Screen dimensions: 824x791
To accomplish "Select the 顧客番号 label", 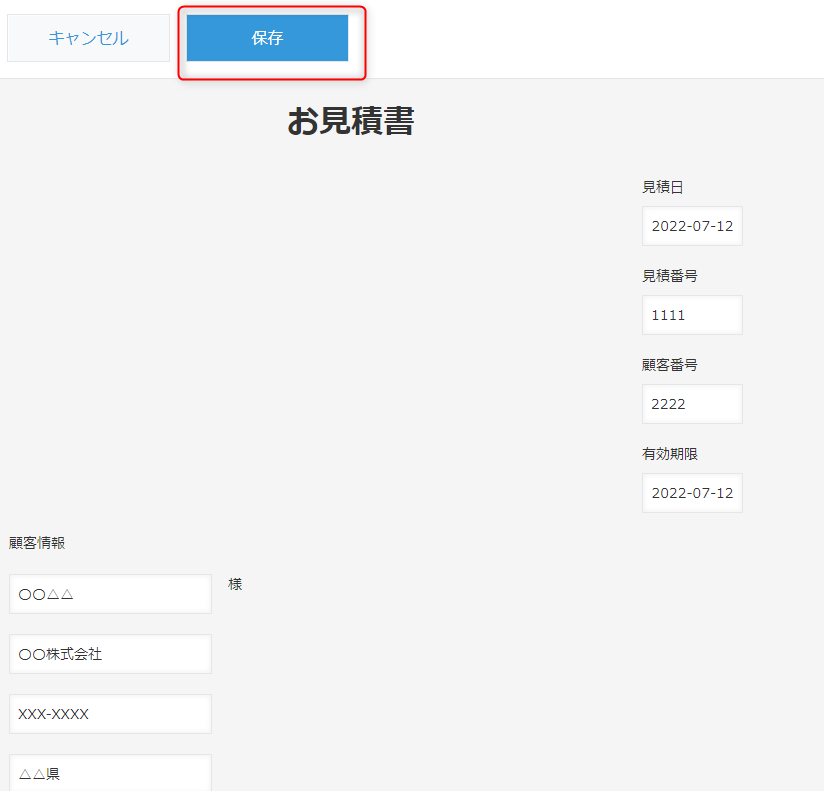I will 670,365.
